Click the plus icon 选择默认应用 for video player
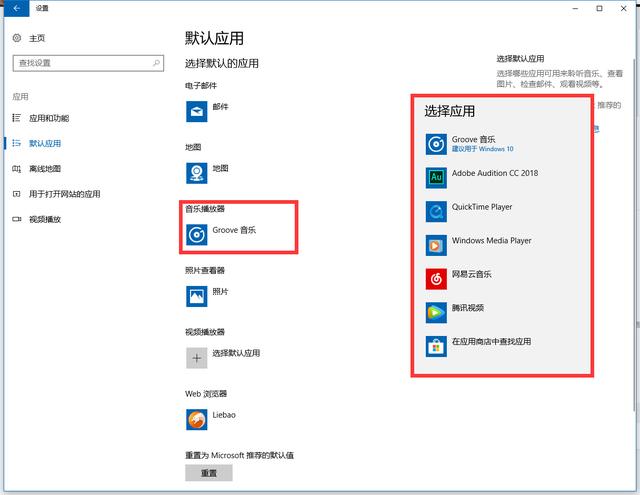Screen dimensions: 640x495 196,356
